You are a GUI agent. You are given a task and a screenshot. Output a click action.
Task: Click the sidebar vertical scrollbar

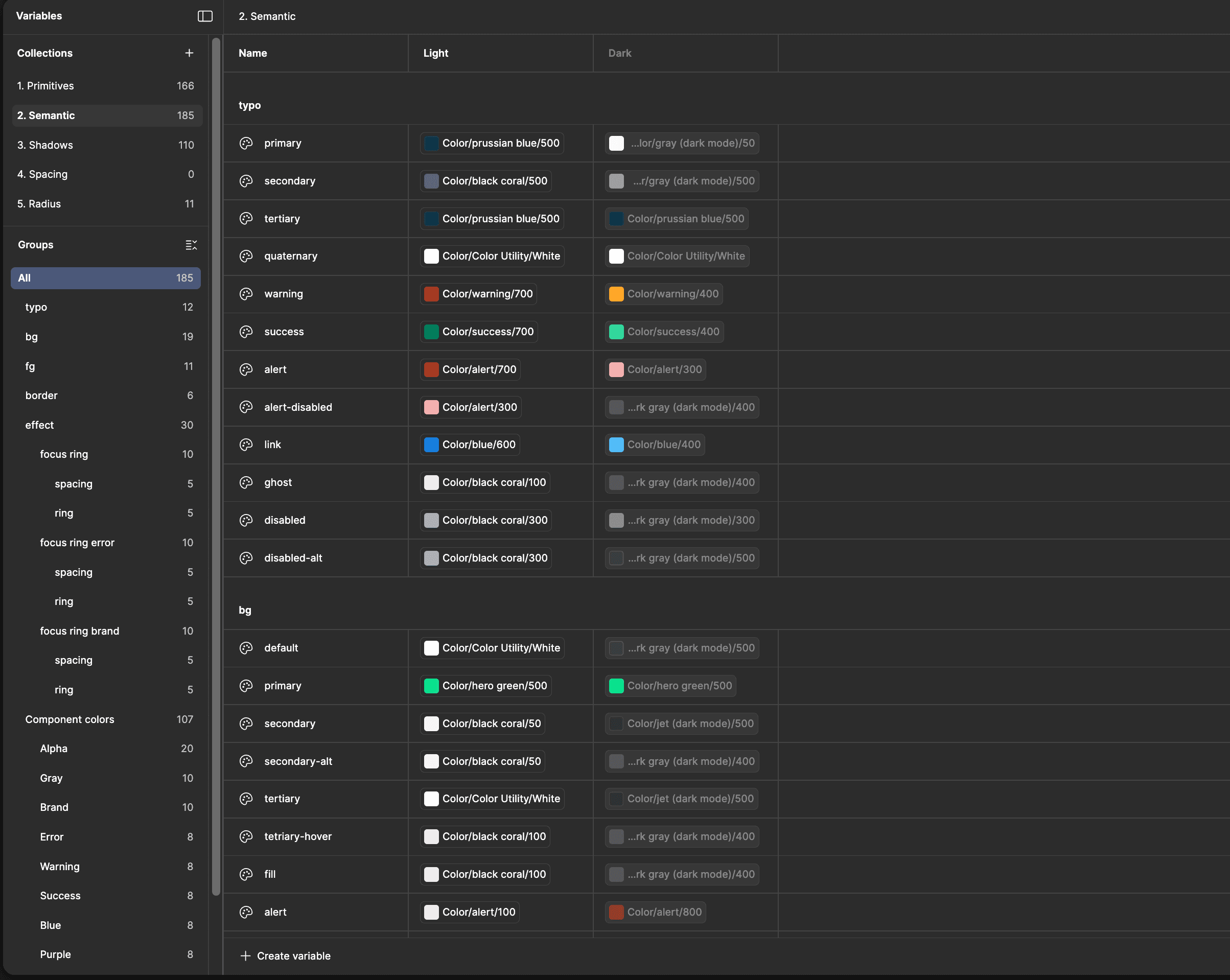pos(216,456)
